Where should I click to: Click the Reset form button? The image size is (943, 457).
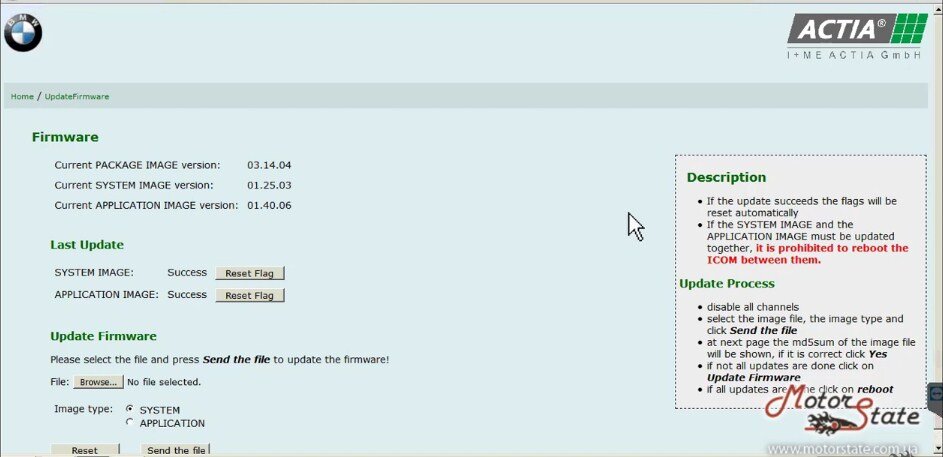tap(85, 450)
